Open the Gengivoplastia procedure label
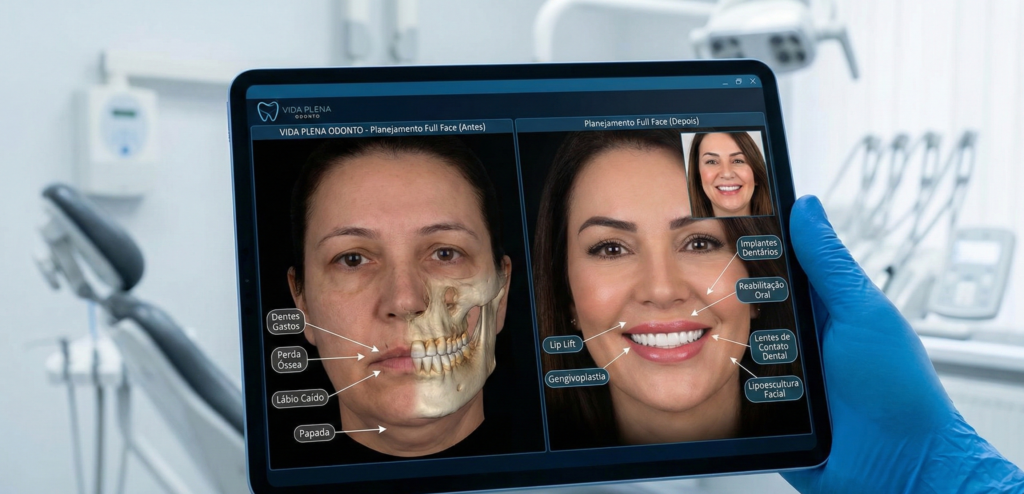Viewport: 1024px width, 494px height. point(577,378)
